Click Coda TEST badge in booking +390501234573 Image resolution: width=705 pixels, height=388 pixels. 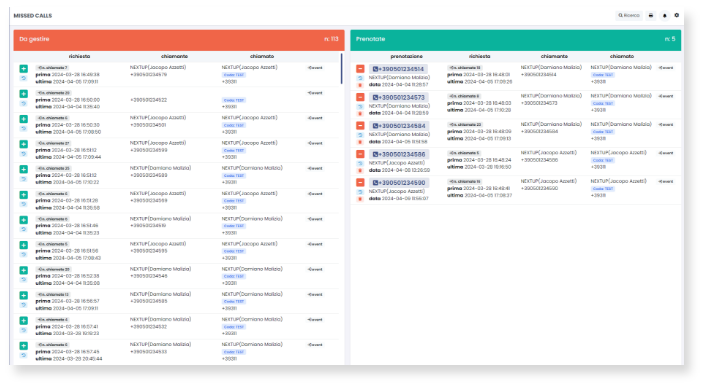(602, 103)
